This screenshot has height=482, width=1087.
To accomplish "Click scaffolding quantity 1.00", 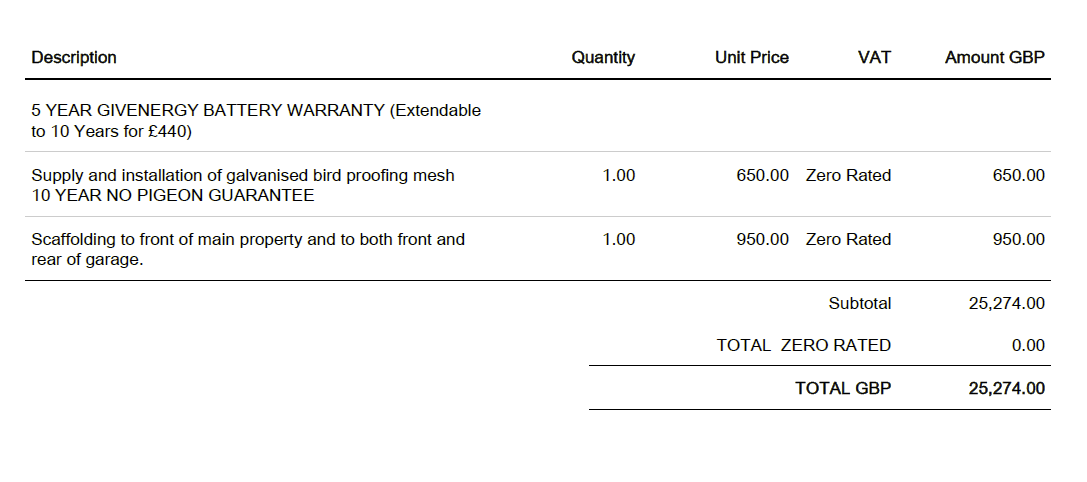I will pyautogui.click(x=618, y=240).
